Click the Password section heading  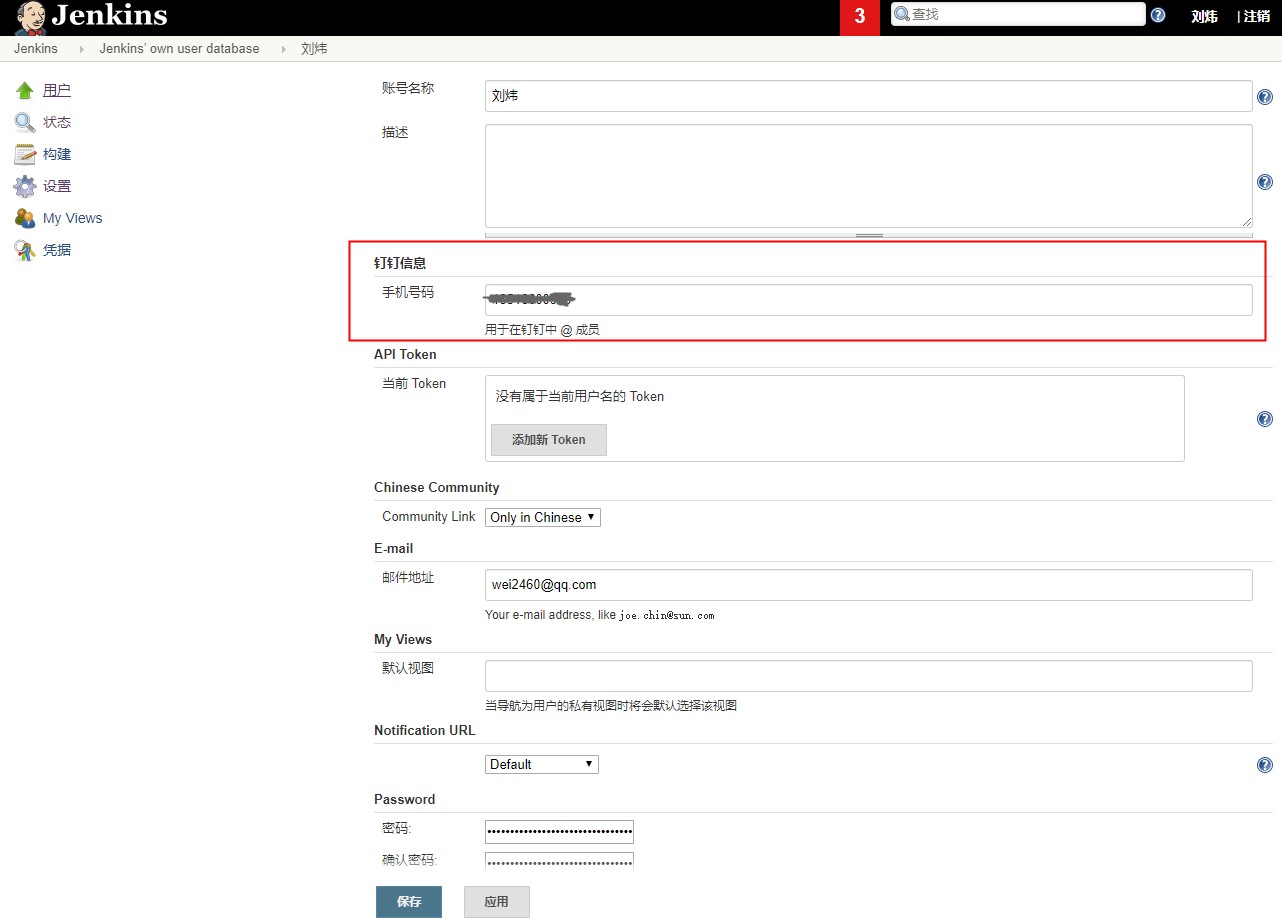405,800
